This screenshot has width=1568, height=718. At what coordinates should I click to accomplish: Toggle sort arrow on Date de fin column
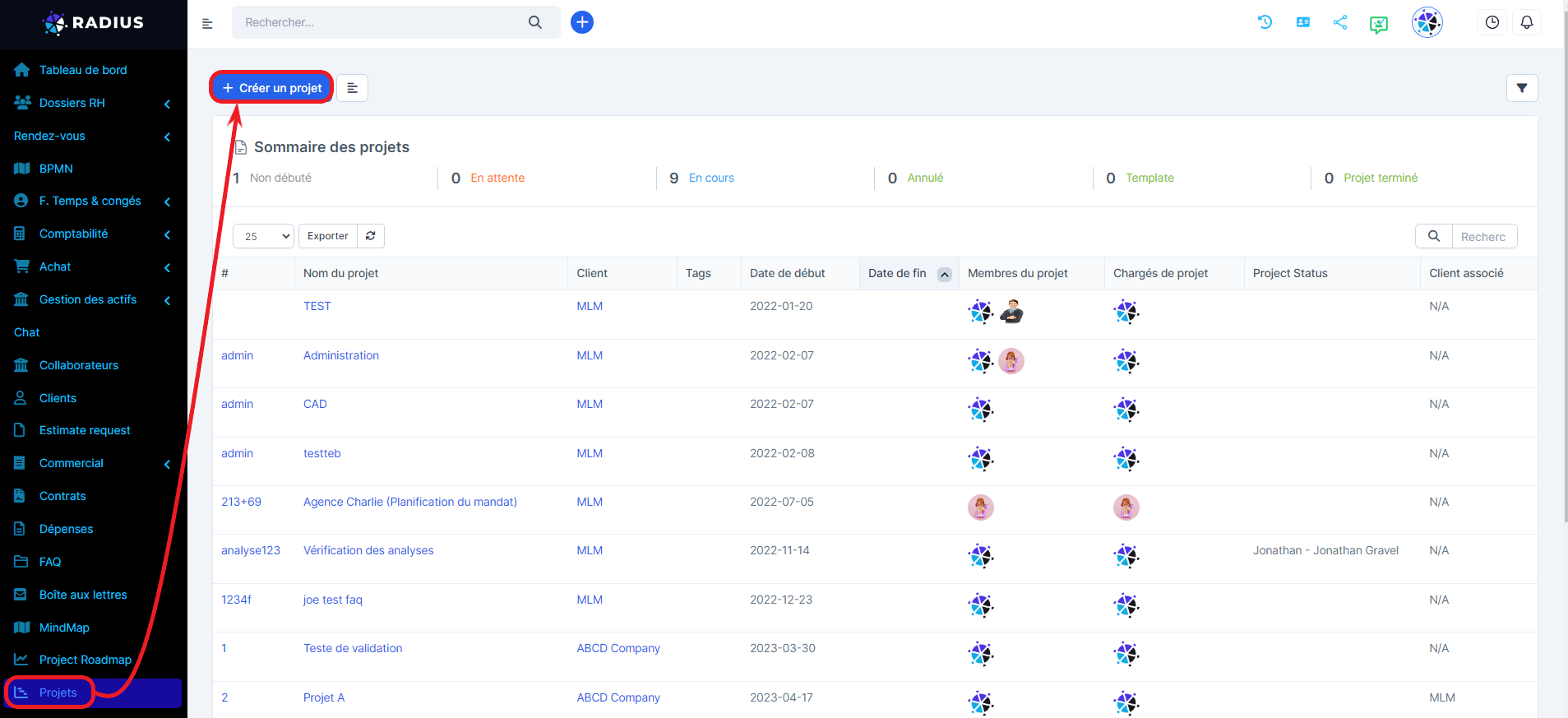point(945,274)
